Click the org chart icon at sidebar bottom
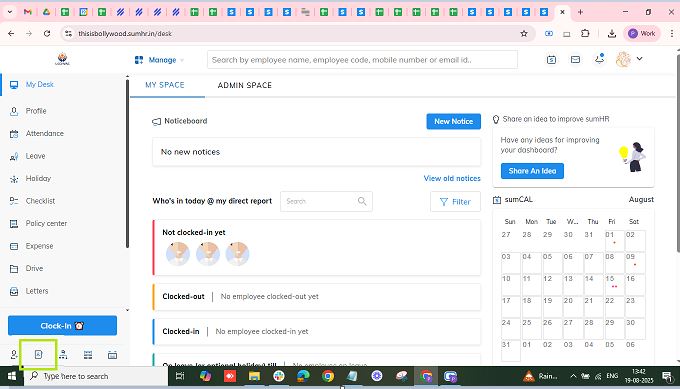680x389 pixels. 63,355
